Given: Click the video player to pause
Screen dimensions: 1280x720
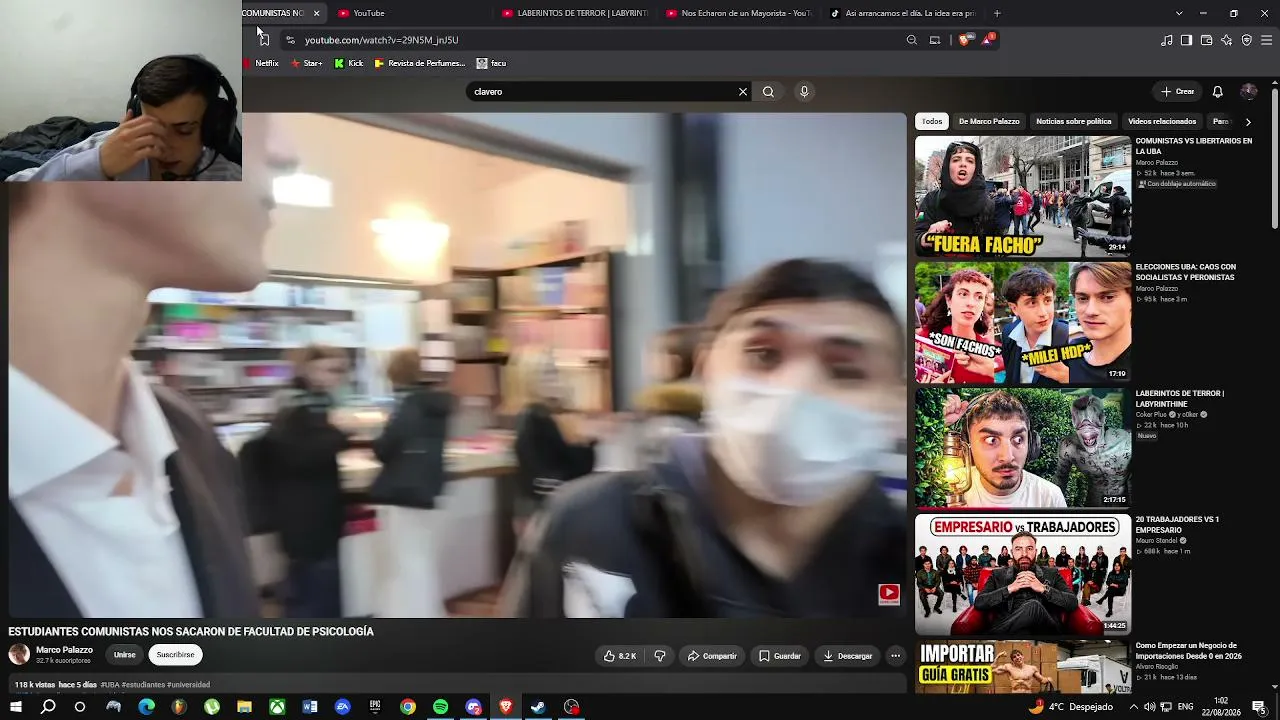Looking at the screenshot, I should tap(457, 365).
